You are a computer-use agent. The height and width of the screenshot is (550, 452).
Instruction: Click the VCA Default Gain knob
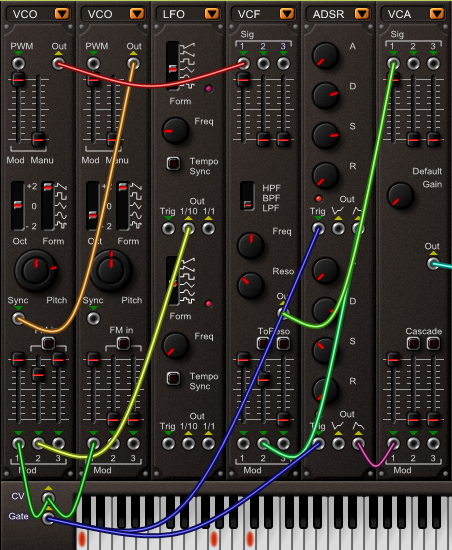pos(400,196)
